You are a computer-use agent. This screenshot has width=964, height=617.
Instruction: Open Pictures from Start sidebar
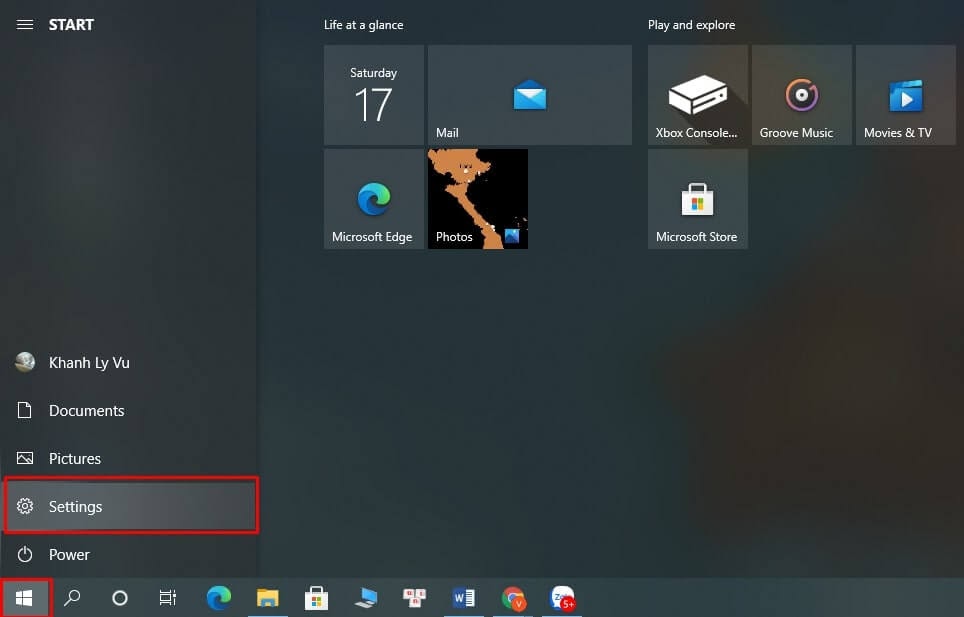(x=129, y=458)
